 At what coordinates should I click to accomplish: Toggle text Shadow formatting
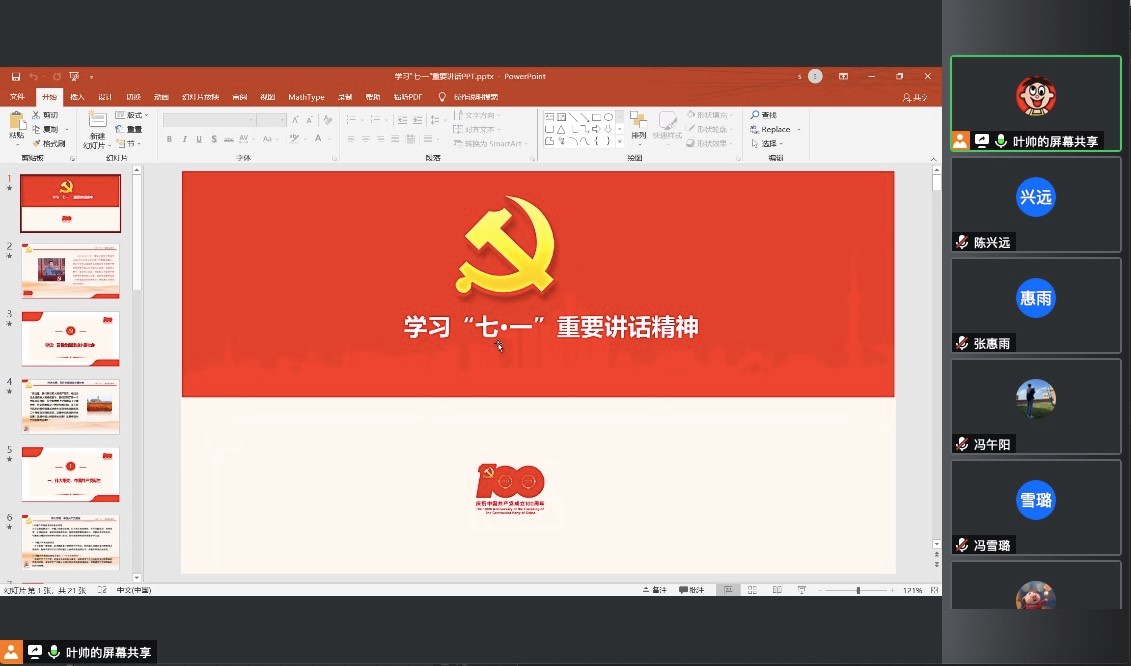click(214, 139)
